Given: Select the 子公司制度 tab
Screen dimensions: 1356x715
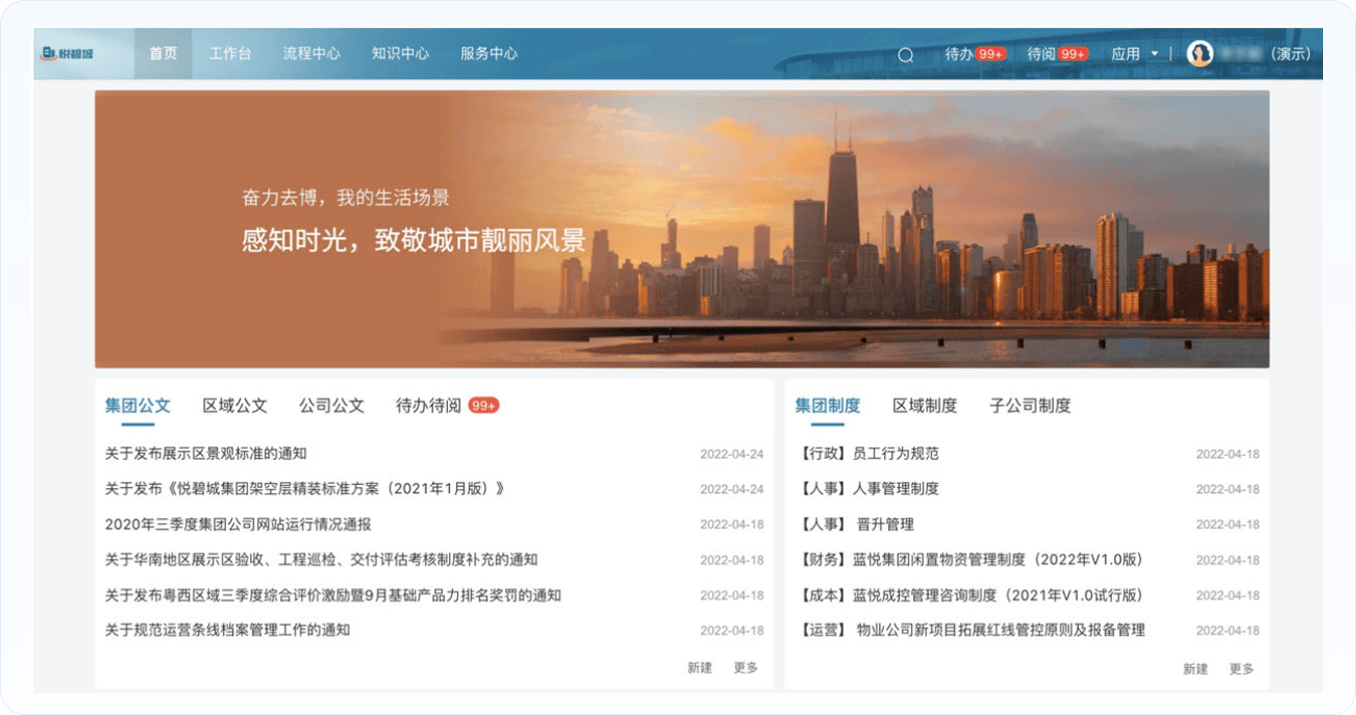Looking at the screenshot, I should [1030, 405].
